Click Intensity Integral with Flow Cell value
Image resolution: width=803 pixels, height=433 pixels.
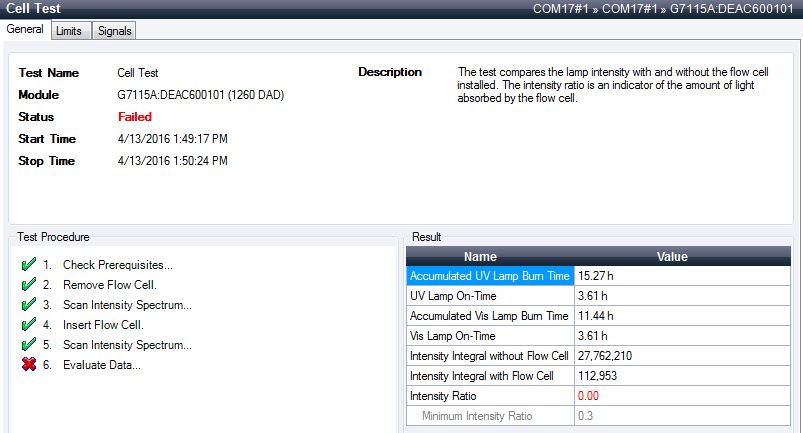pyautogui.click(x=600, y=376)
